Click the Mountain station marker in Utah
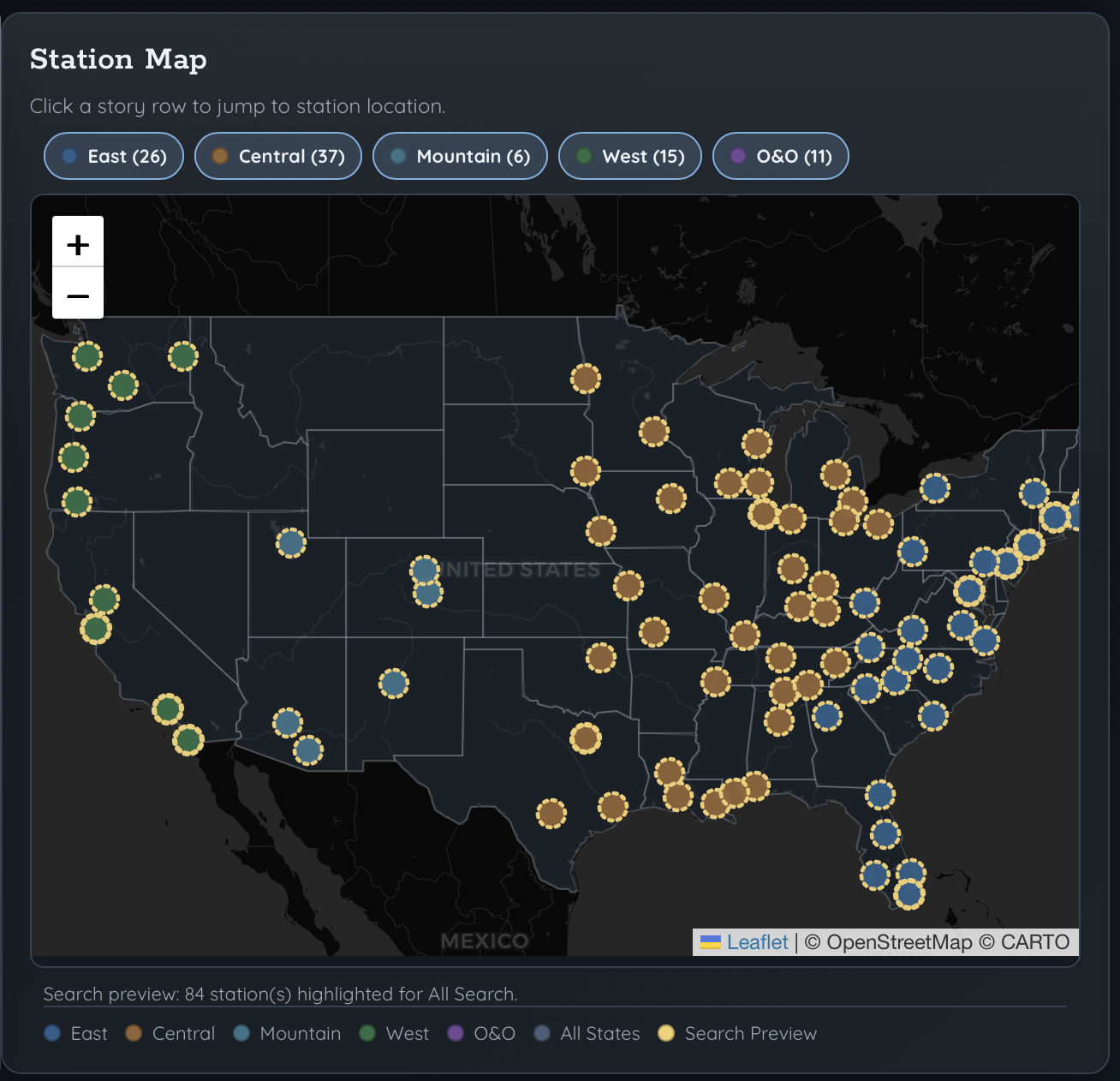Image resolution: width=1120 pixels, height=1081 pixels. click(x=291, y=542)
